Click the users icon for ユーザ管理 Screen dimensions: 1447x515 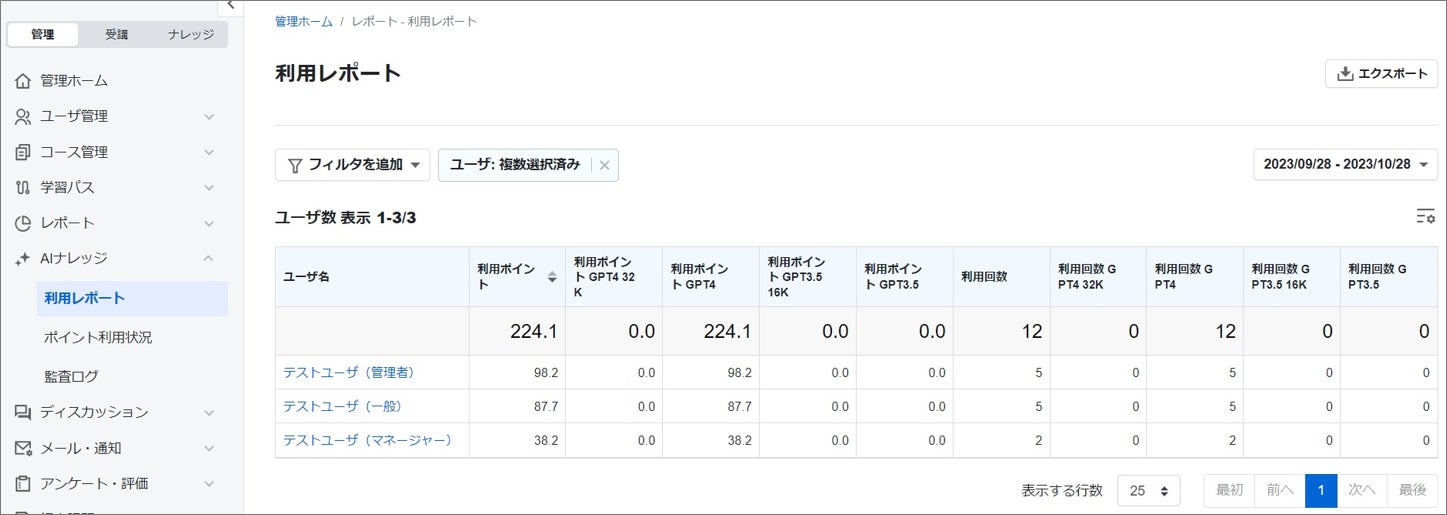click(x=23, y=117)
